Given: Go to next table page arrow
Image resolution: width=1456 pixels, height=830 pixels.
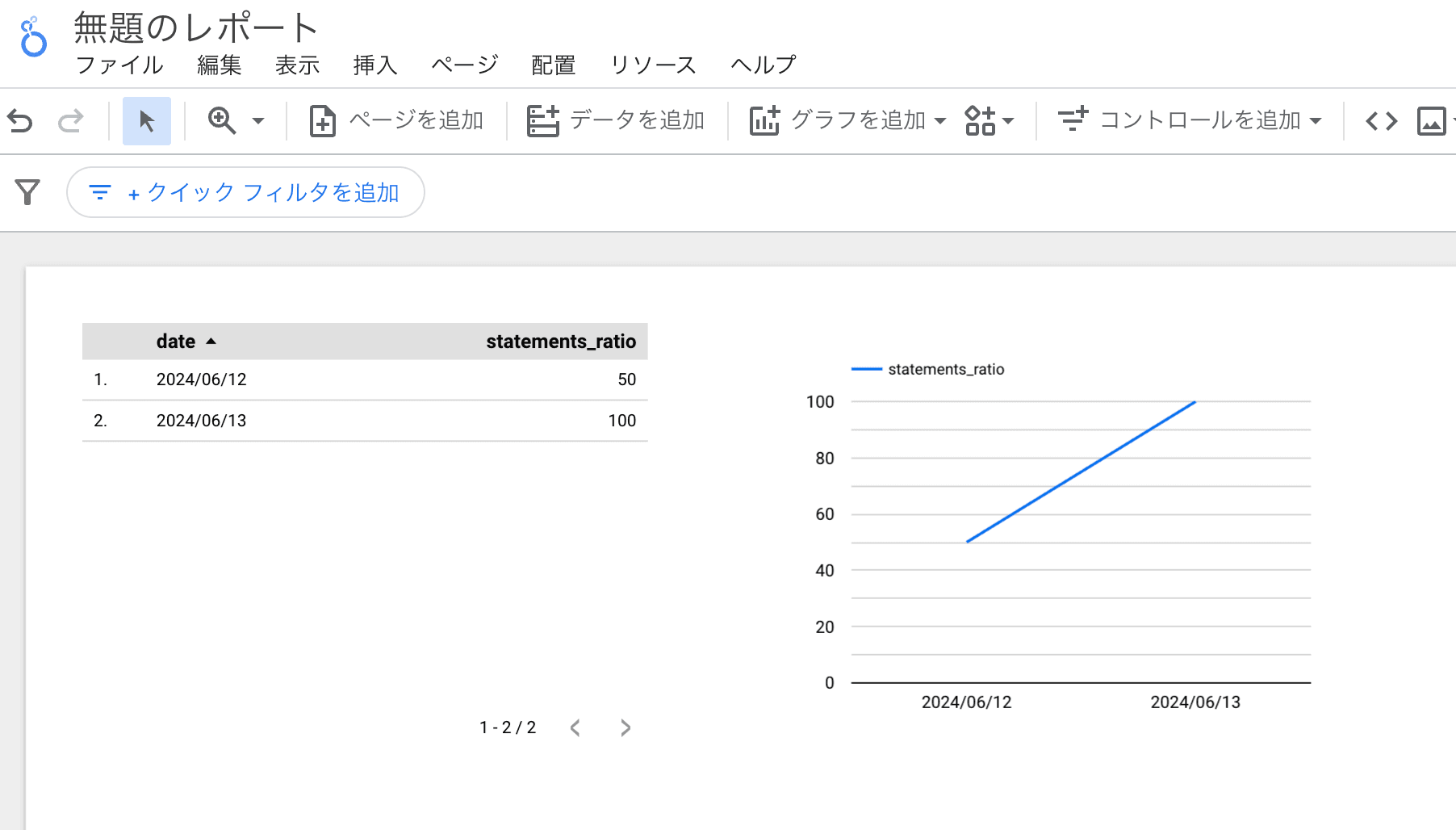Looking at the screenshot, I should pos(625,728).
